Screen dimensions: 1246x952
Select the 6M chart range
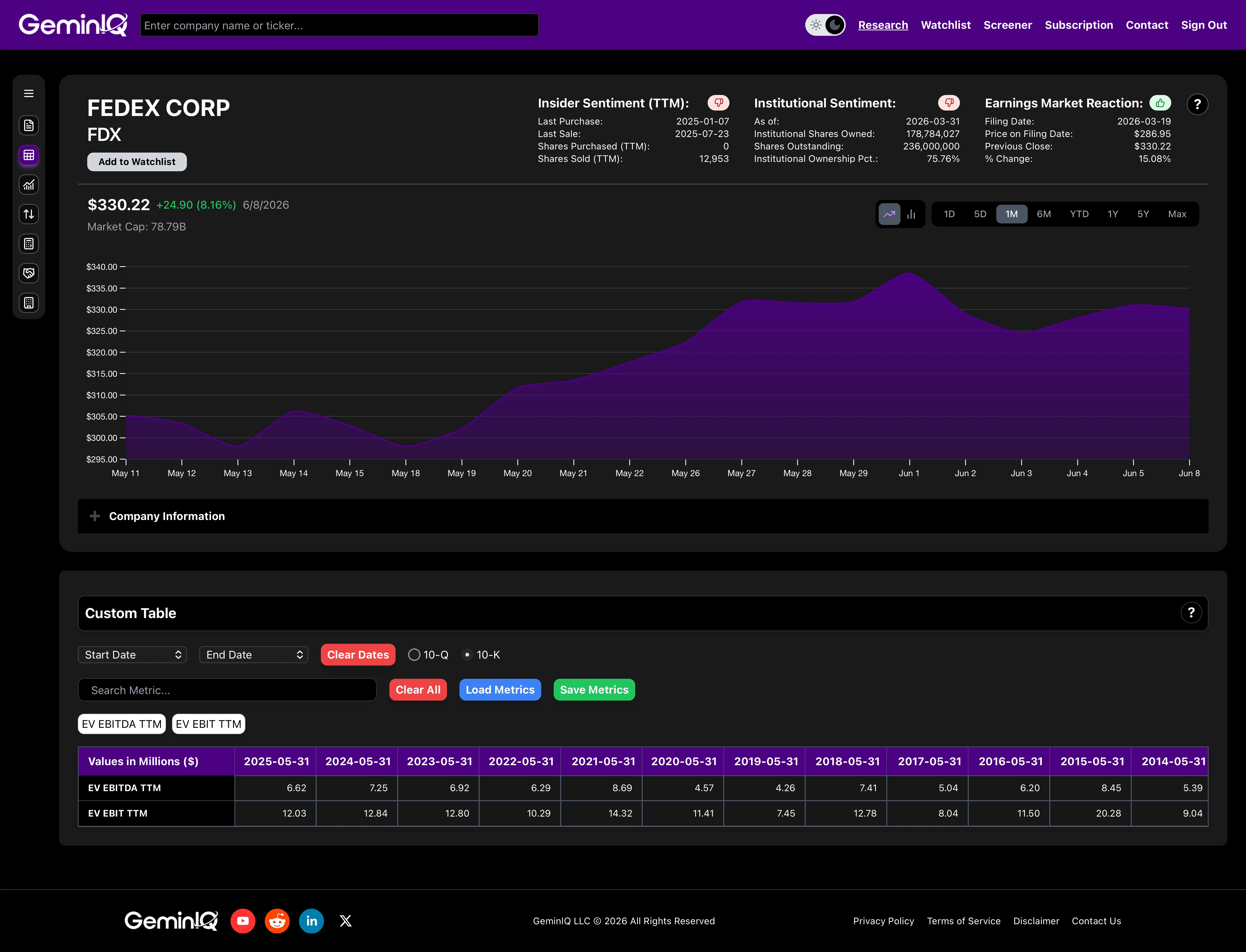tap(1044, 214)
